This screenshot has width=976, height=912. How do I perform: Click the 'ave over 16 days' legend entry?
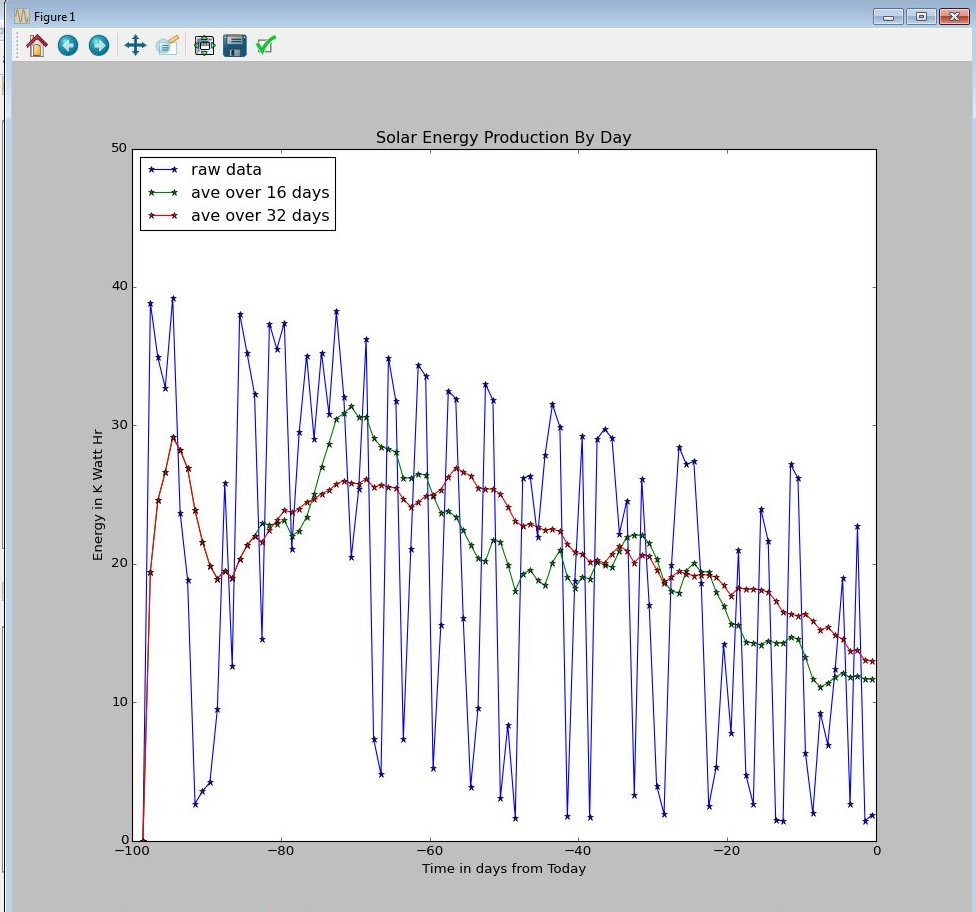point(260,192)
